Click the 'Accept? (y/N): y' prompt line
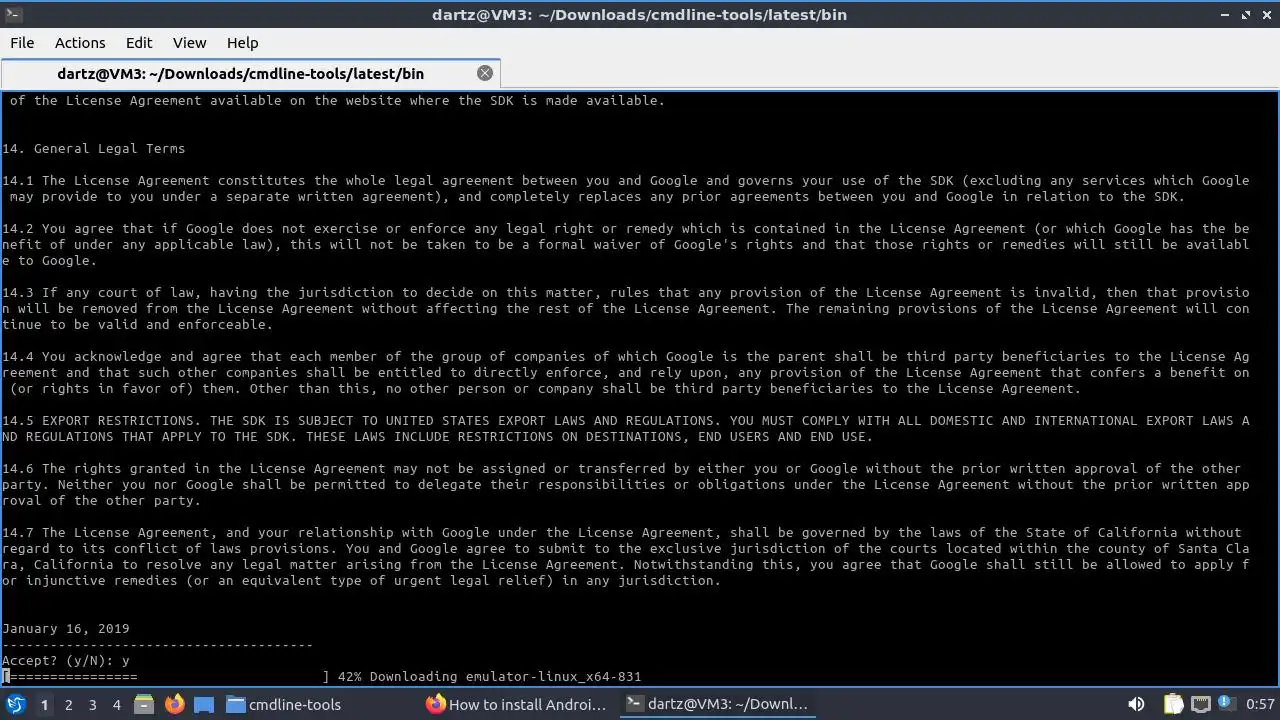The height and width of the screenshot is (720, 1280). 66,661
